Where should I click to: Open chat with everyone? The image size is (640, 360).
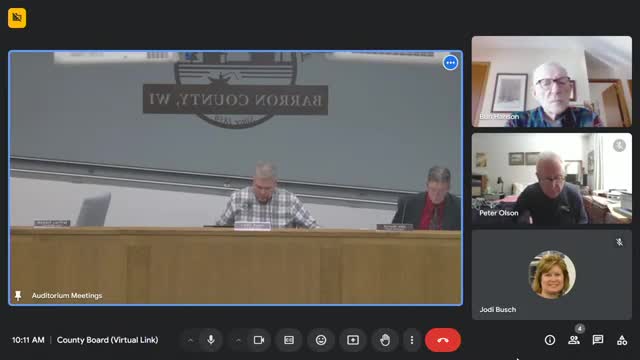pos(598,340)
